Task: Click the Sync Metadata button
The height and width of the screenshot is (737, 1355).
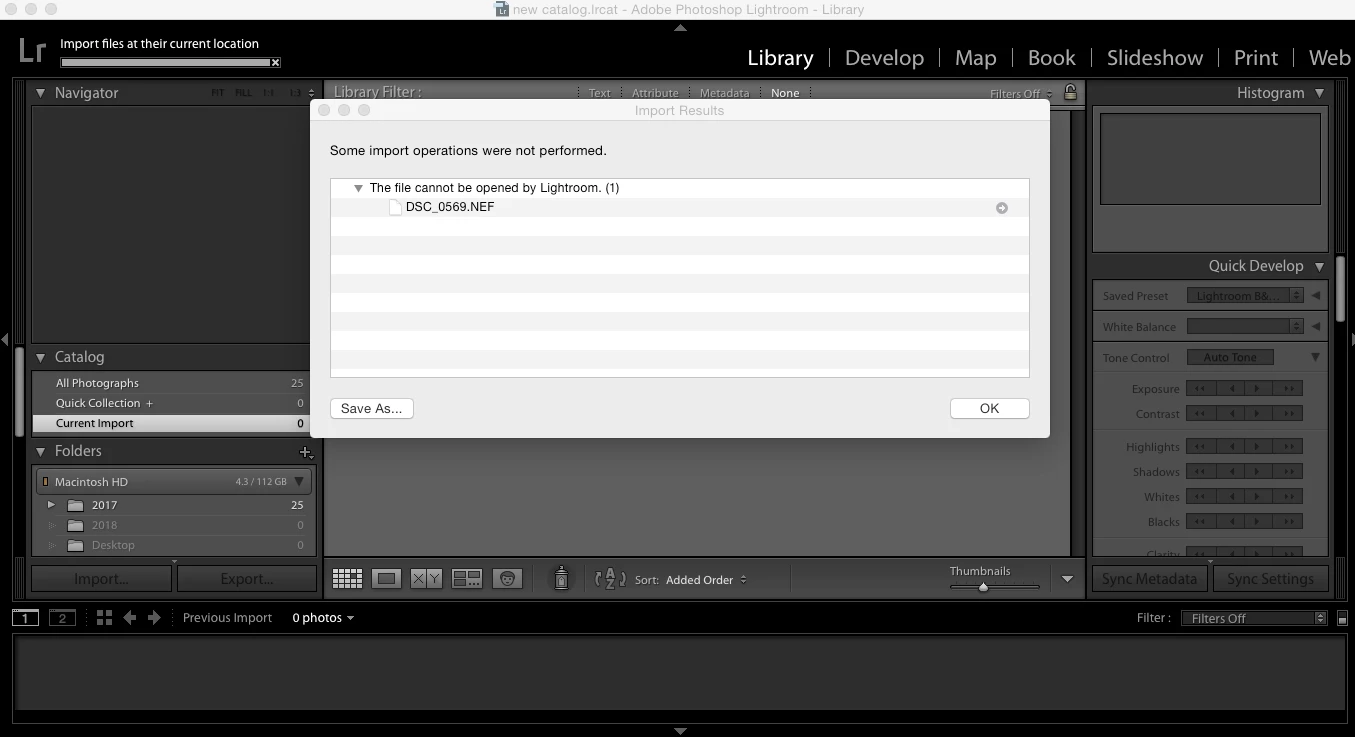Action: click(1149, 579)
